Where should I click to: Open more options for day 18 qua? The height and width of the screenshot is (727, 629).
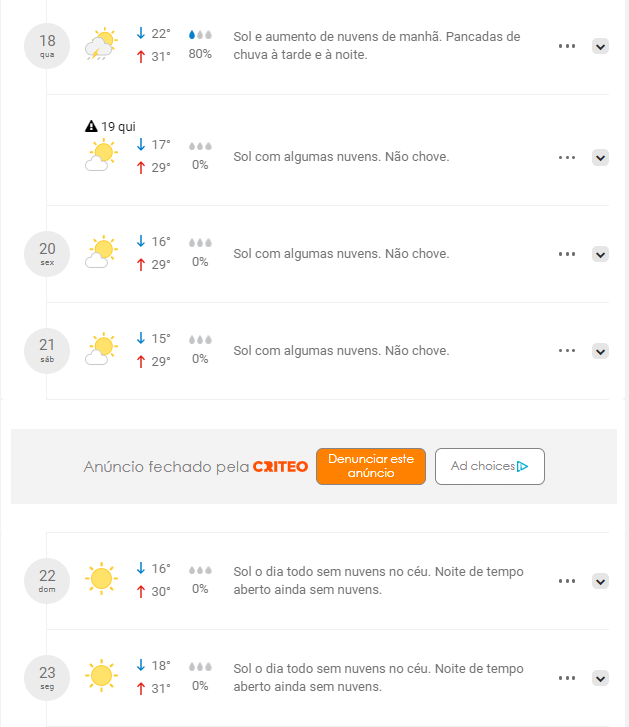tap(567, 46)
